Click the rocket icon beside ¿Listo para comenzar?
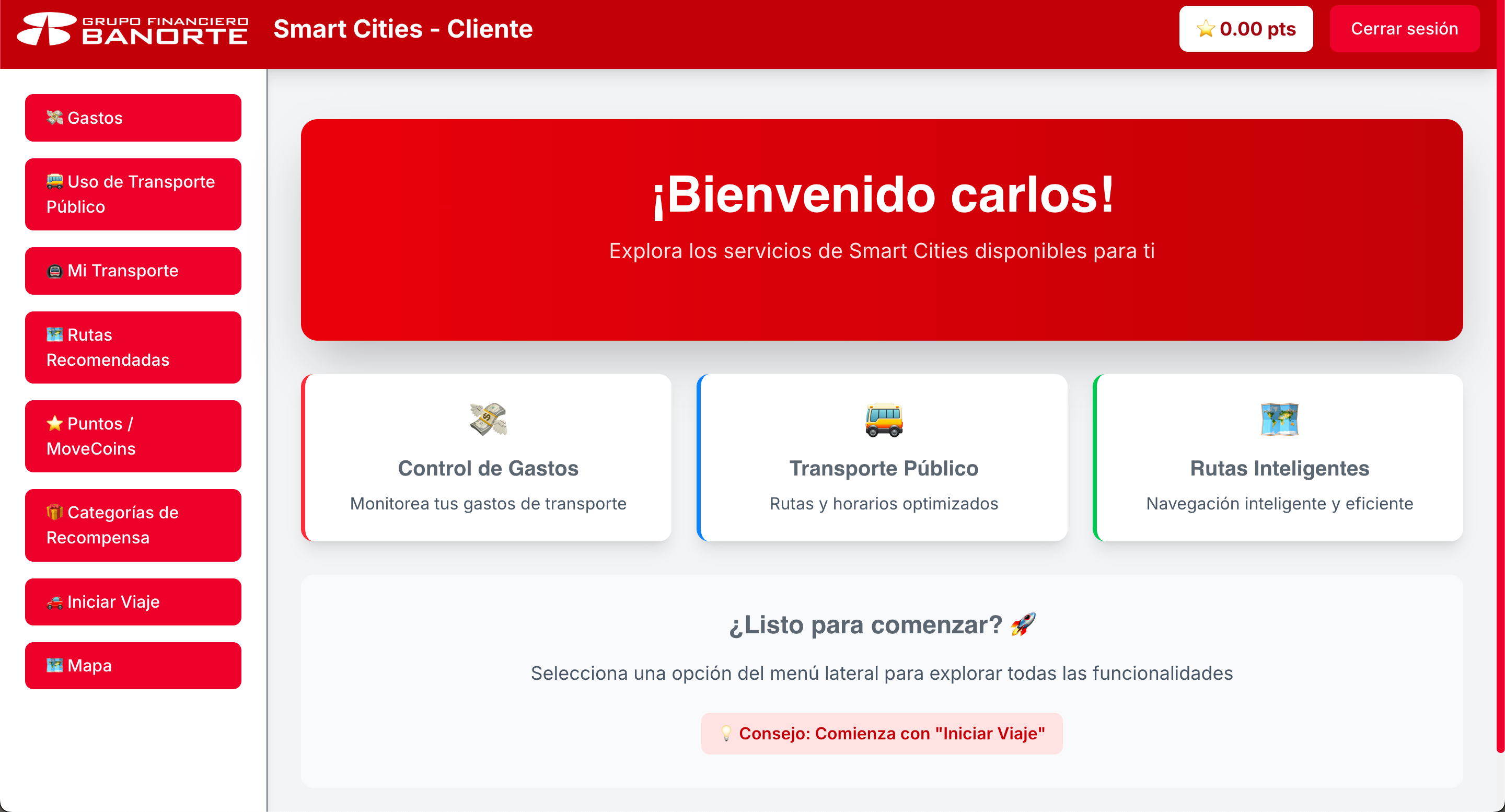This screenshot has height=812, width=1505. [1023, 624]
